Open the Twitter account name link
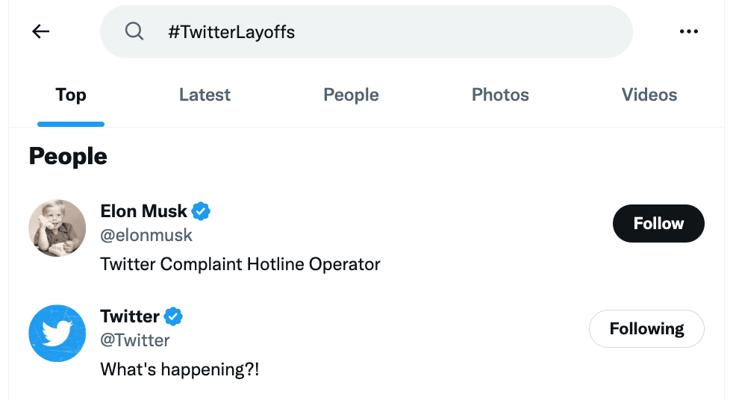 129,316
